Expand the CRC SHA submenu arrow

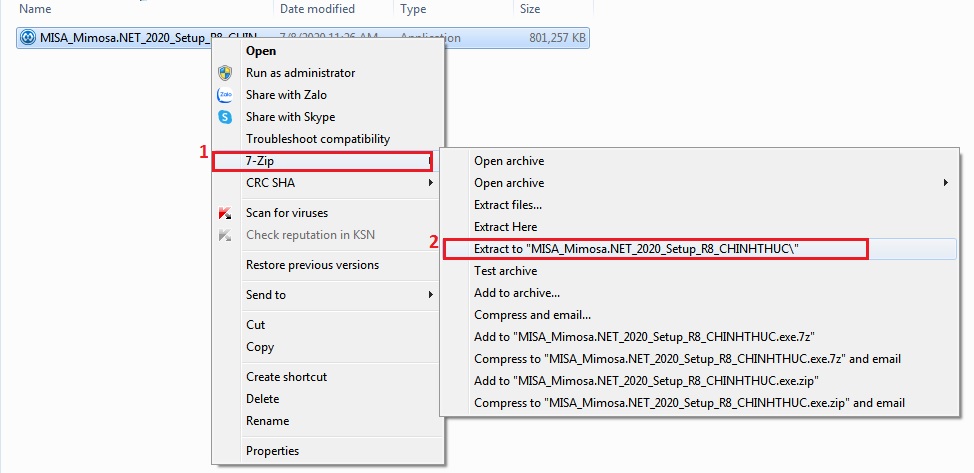coord(430,183)
